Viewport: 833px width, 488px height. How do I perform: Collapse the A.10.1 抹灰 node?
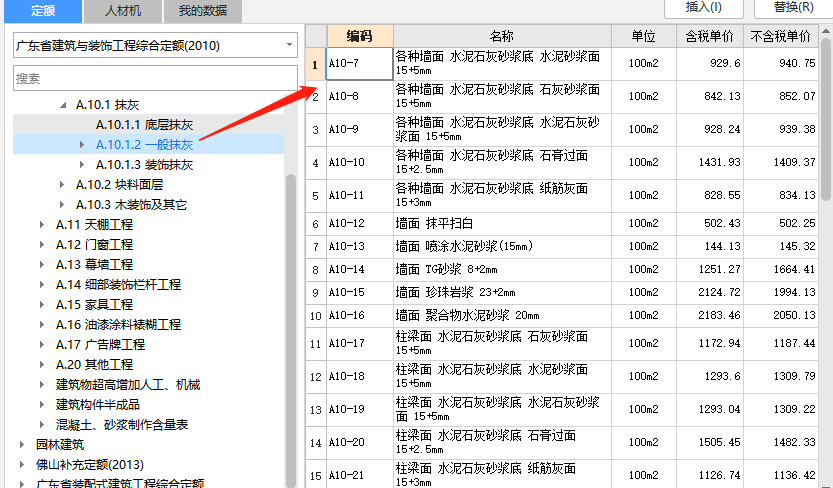point(63,105)
